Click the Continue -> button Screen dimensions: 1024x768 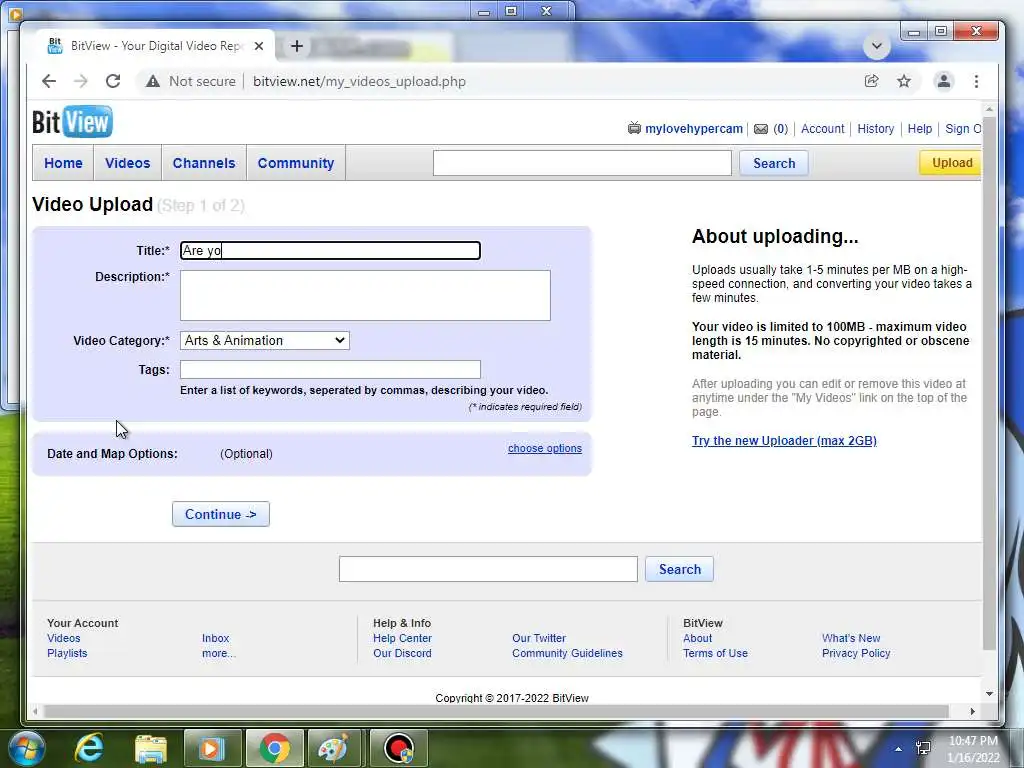pos(221,514)
